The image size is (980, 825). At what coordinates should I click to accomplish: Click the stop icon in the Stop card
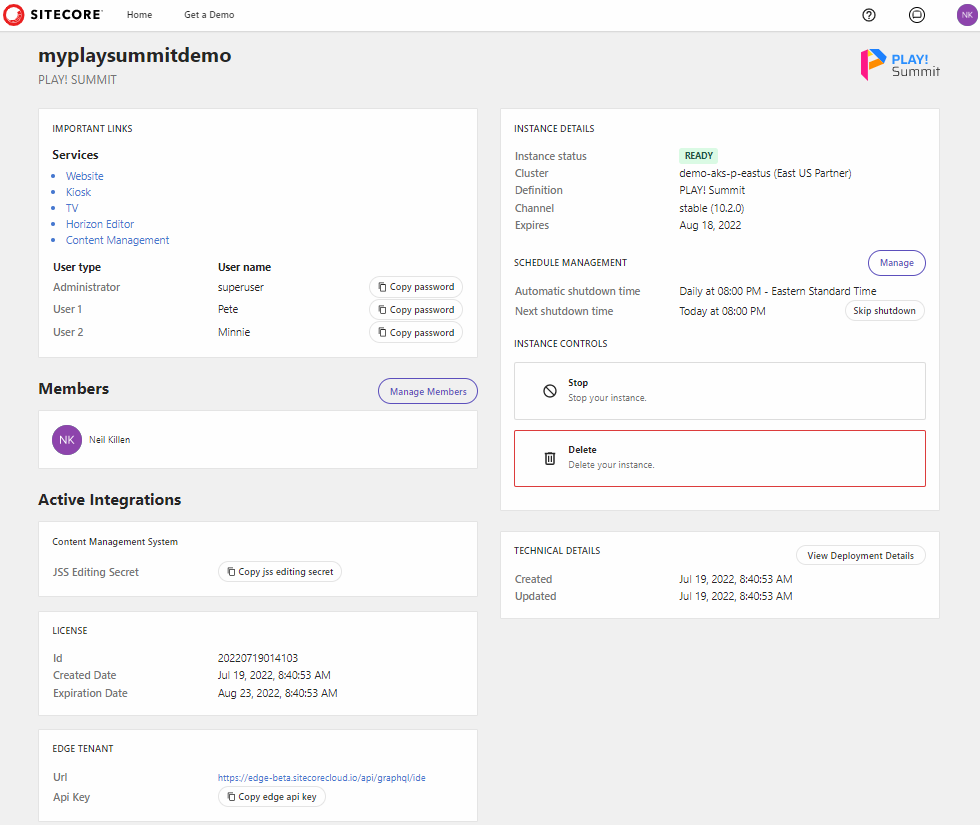tap(549, 390)
